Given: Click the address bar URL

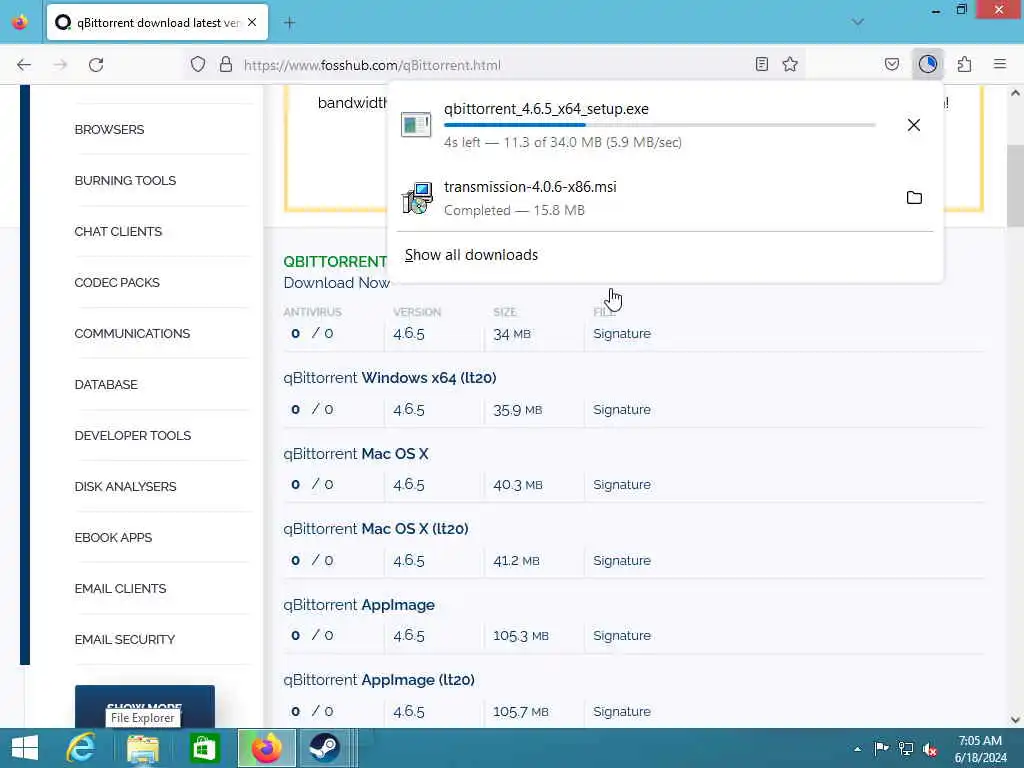Looking at the screenshot, I should [372, 65].
